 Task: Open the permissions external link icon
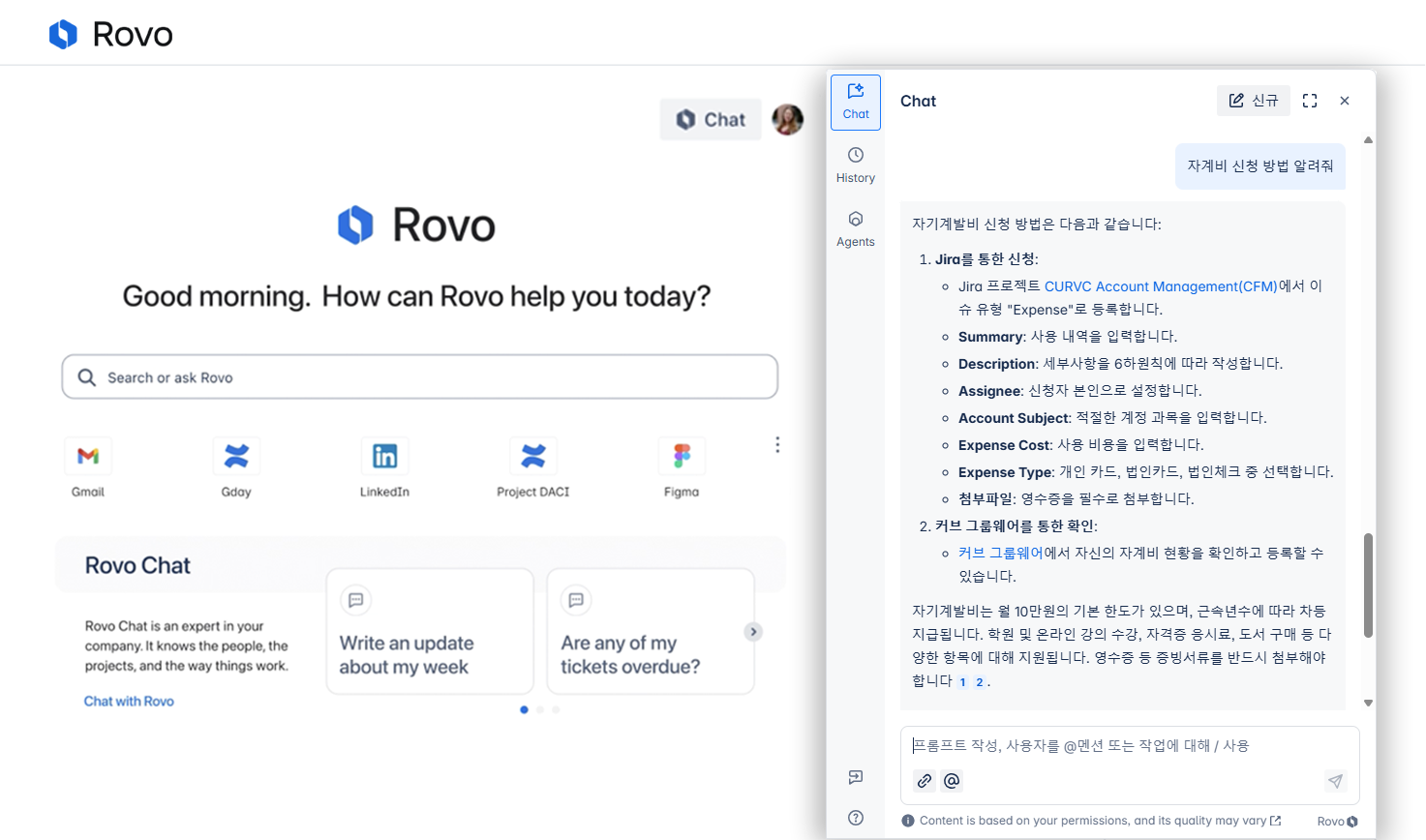pyautogui.click(x=1276, y=821)
